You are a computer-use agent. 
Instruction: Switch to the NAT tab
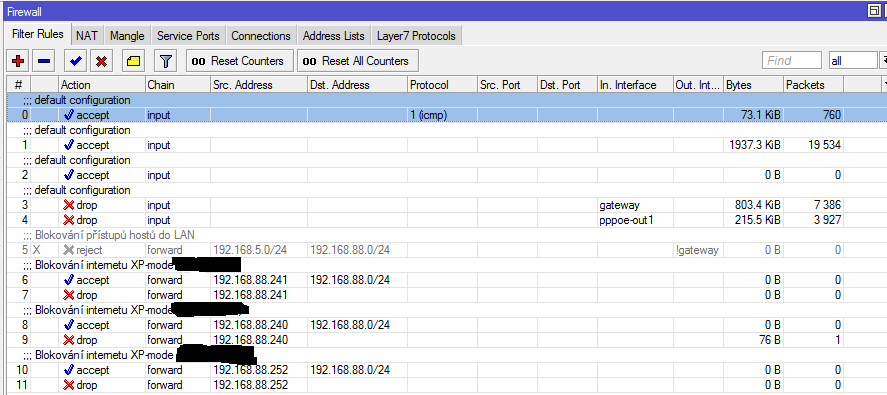[x=87, y=36]
